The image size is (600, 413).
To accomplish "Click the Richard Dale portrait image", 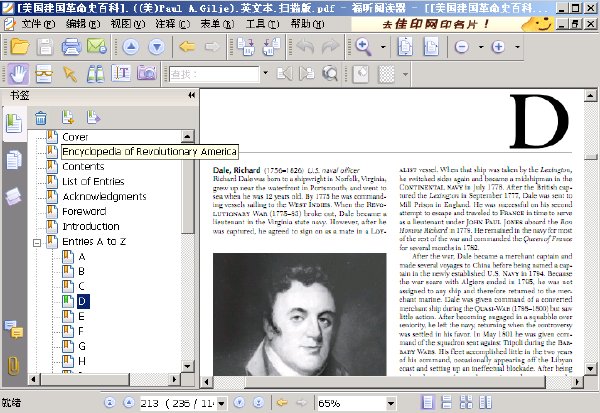I will (x=300, y=314).
